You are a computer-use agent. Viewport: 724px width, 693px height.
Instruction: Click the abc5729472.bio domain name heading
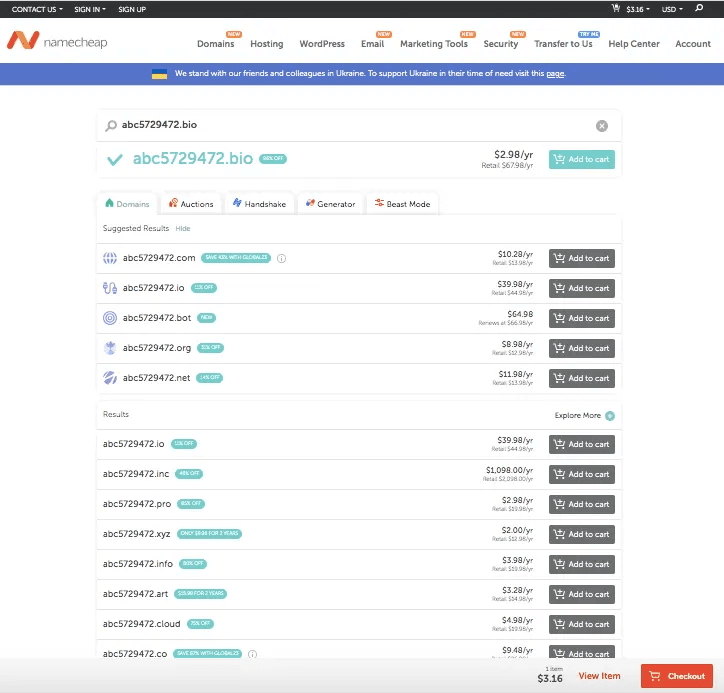click(x=193, y=159)
